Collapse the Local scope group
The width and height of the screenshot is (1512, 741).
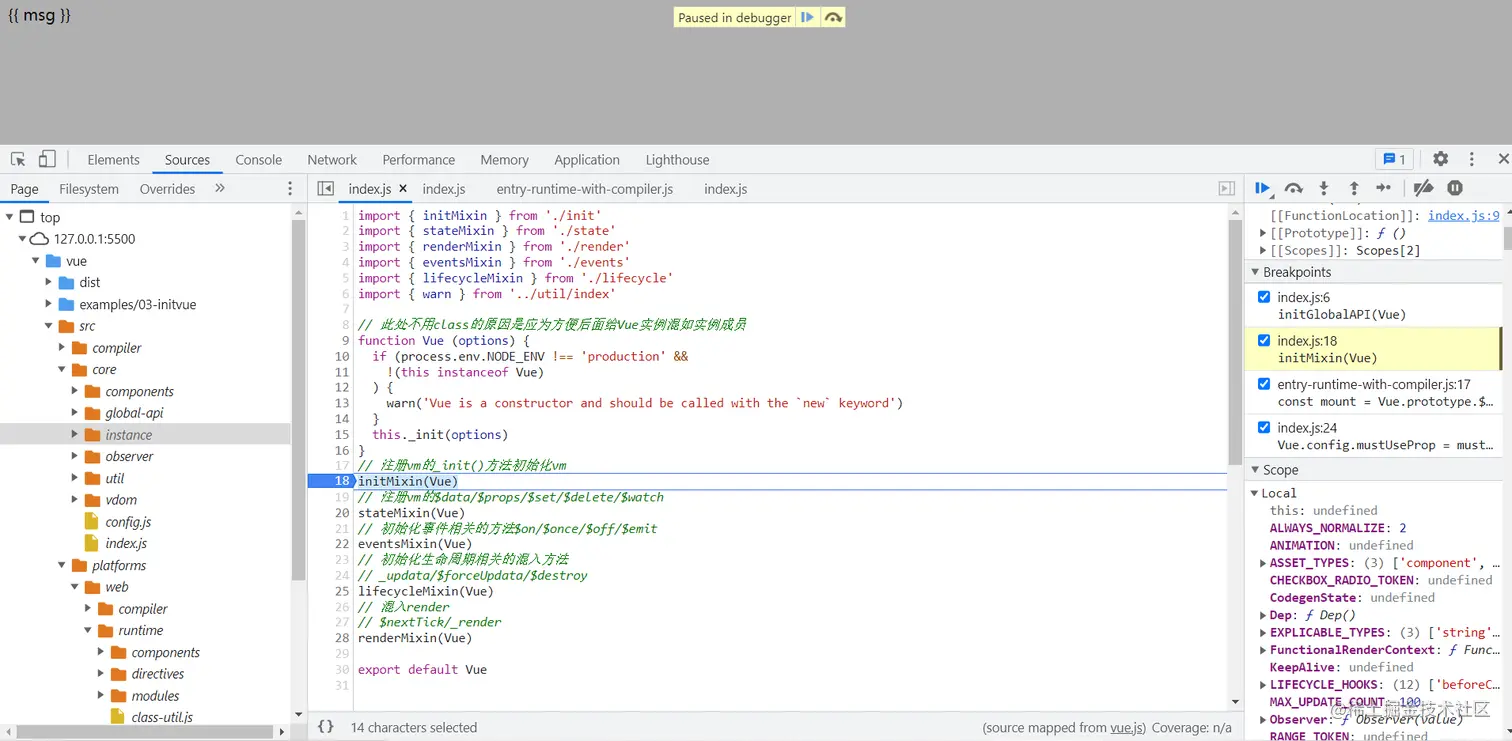click(1255, 493)
